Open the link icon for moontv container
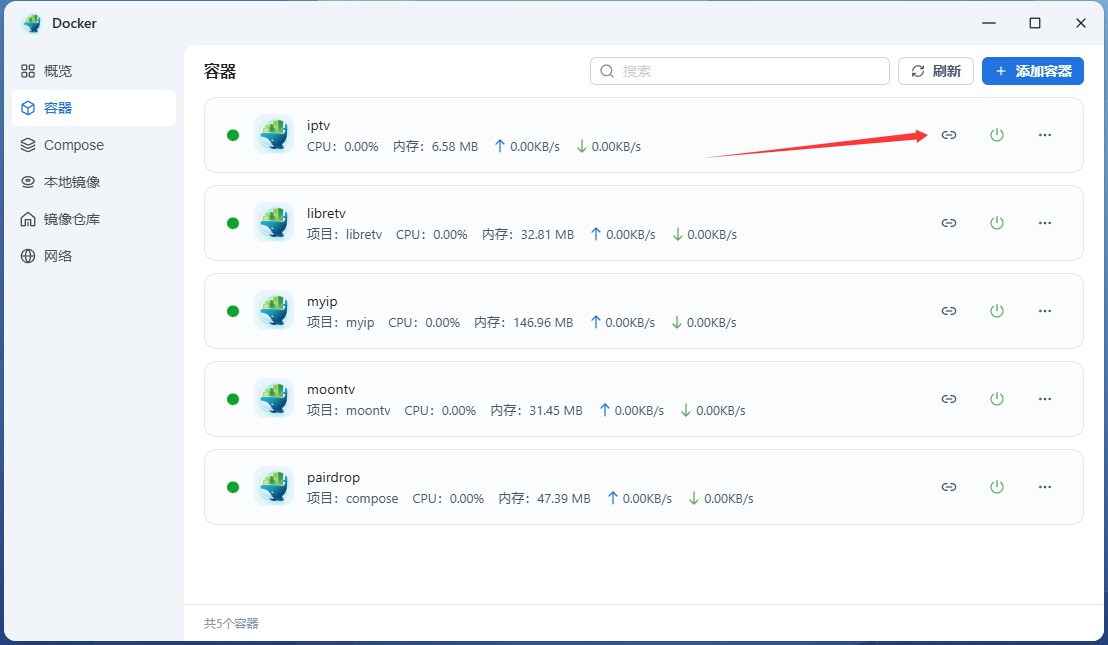Viewport: 1108px width, 645px height. [x=948, y=399]
